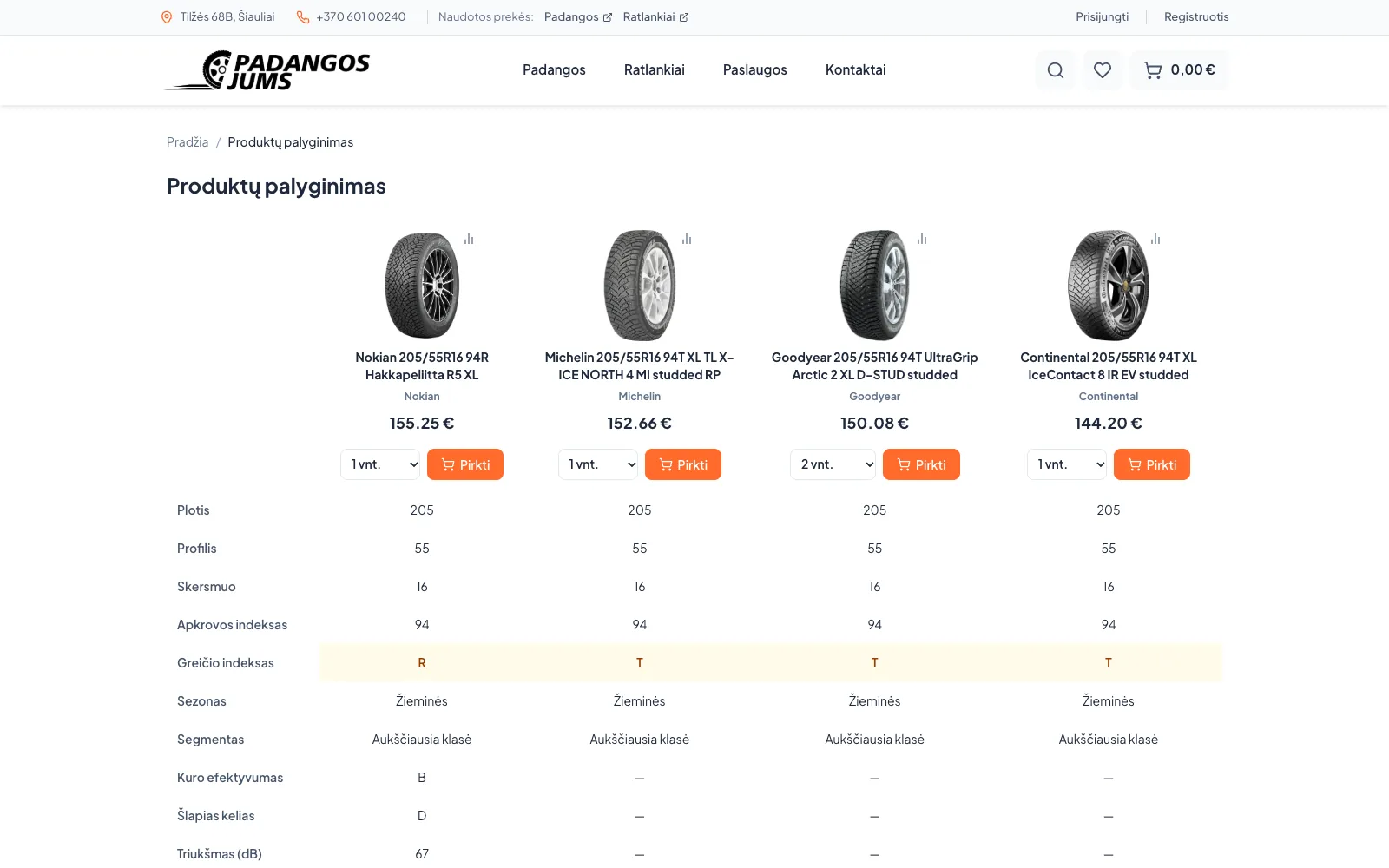This screenshot has width=1389, height=868.
Task: Click the location pin icon by Tilžės 68B
Action: click(x=167, y=17)
